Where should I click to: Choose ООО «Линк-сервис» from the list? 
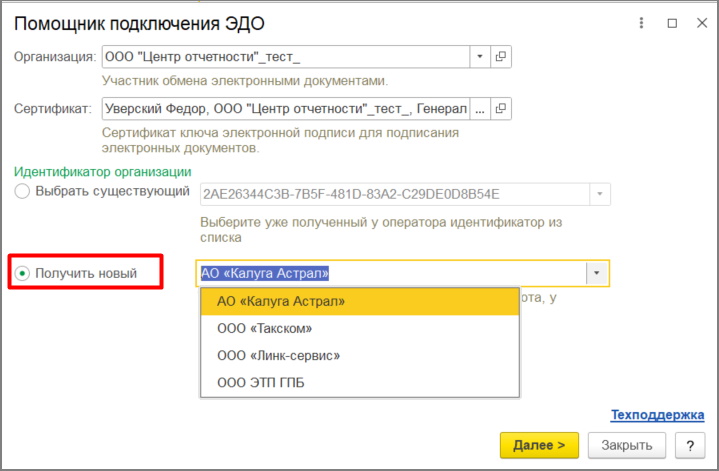tap(360, 355)
